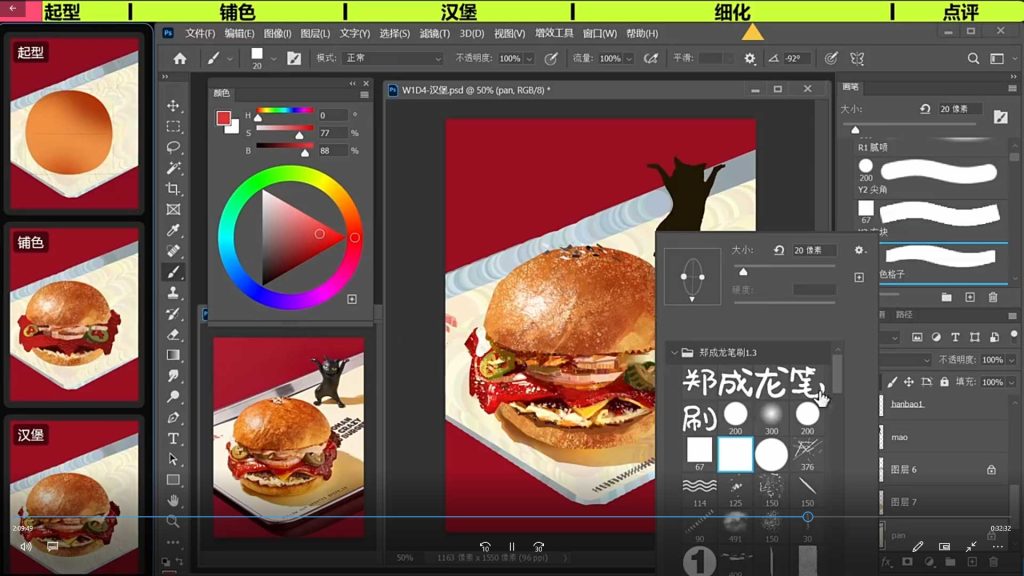Collapse the 郑成龙笔刷1.3 brush folder

point(674,353)
